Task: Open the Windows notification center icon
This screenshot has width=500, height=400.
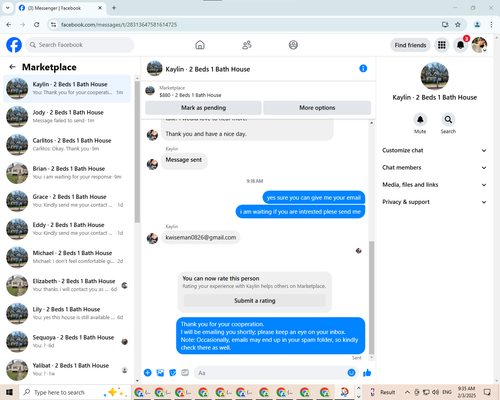Action: pos(487,392)
